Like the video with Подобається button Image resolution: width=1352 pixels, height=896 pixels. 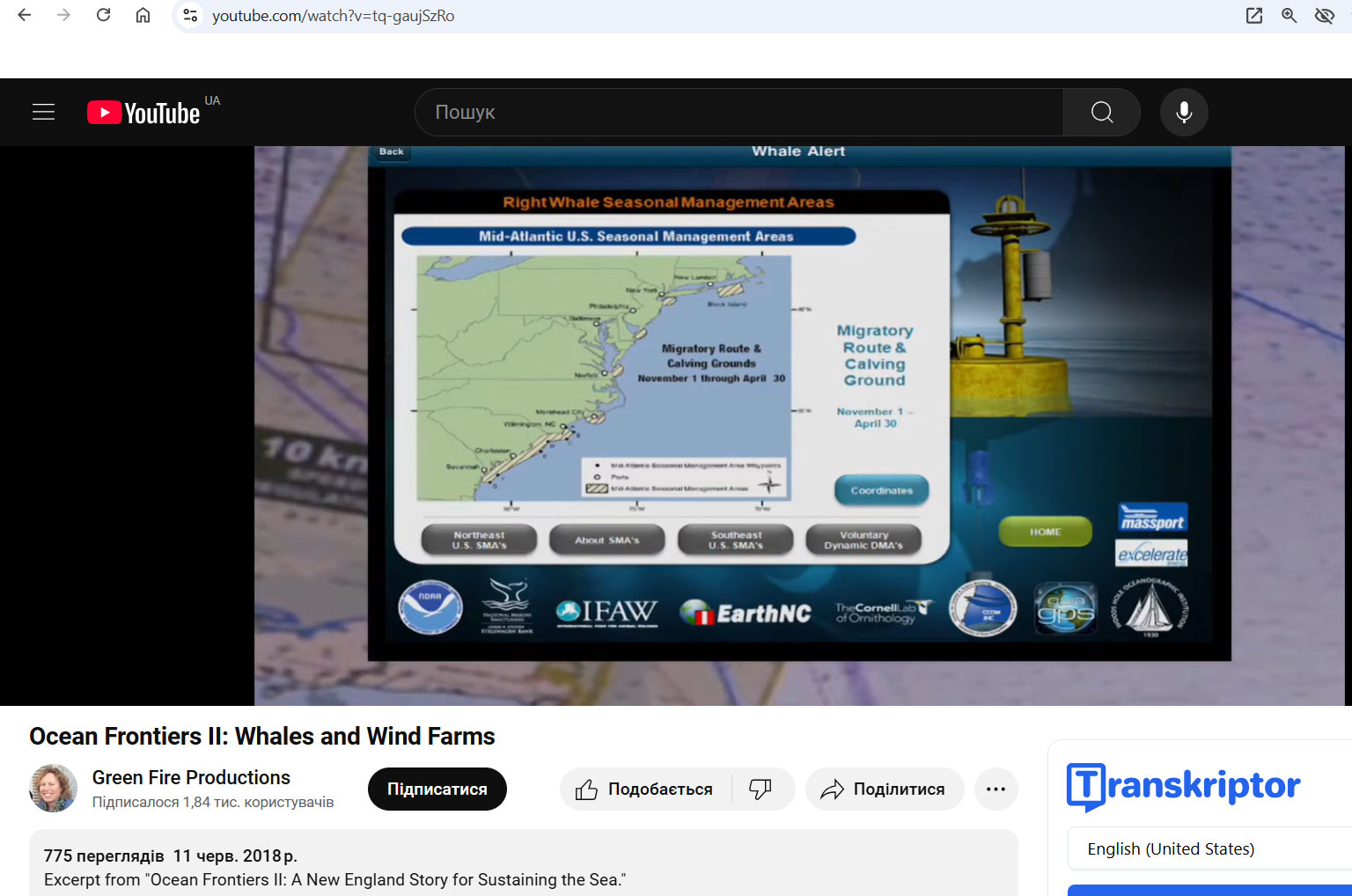[645, 789]
